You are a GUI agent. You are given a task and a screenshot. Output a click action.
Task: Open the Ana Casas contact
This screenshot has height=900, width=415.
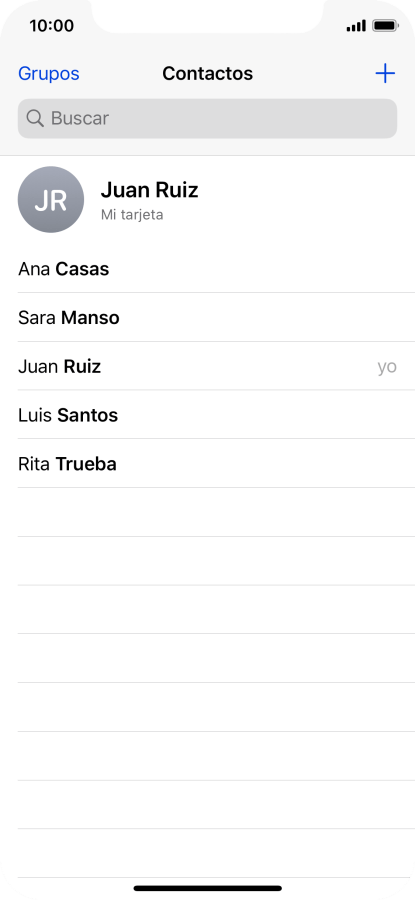tap(207, 269)
